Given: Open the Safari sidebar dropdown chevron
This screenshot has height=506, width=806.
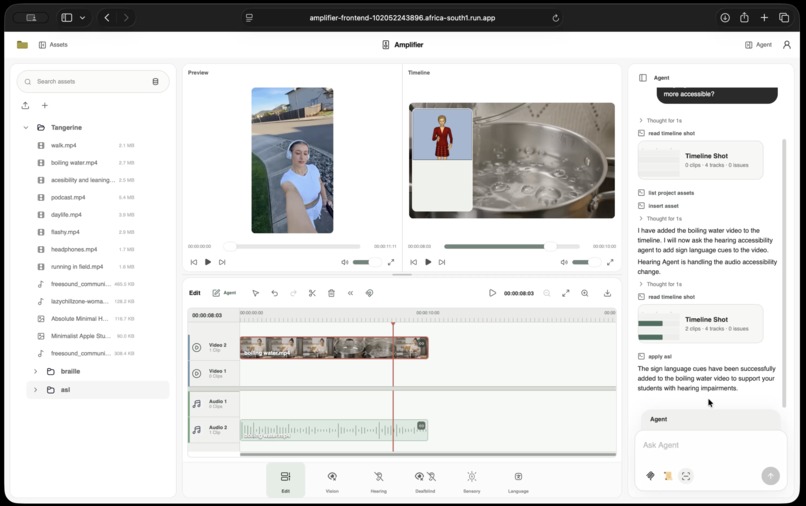Looking at the screenshot, I should coord(82,17).
